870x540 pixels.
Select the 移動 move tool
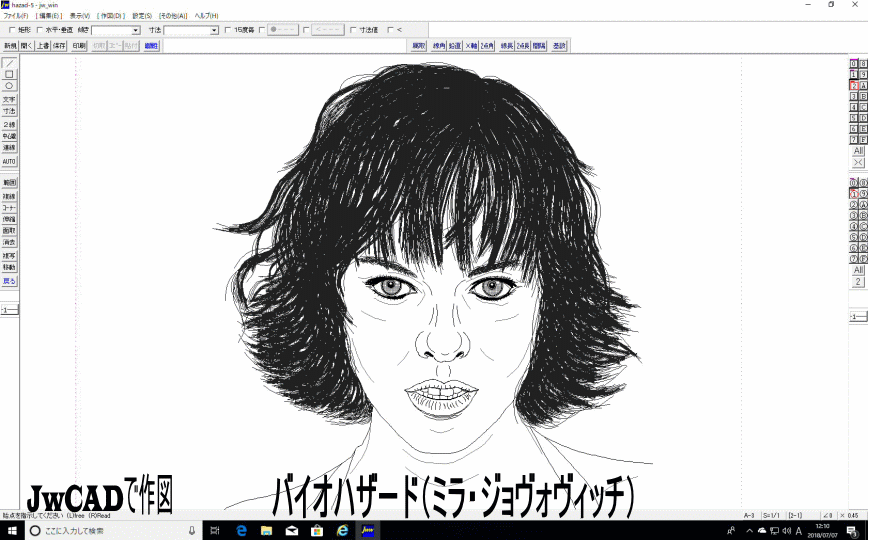point(9,267)
